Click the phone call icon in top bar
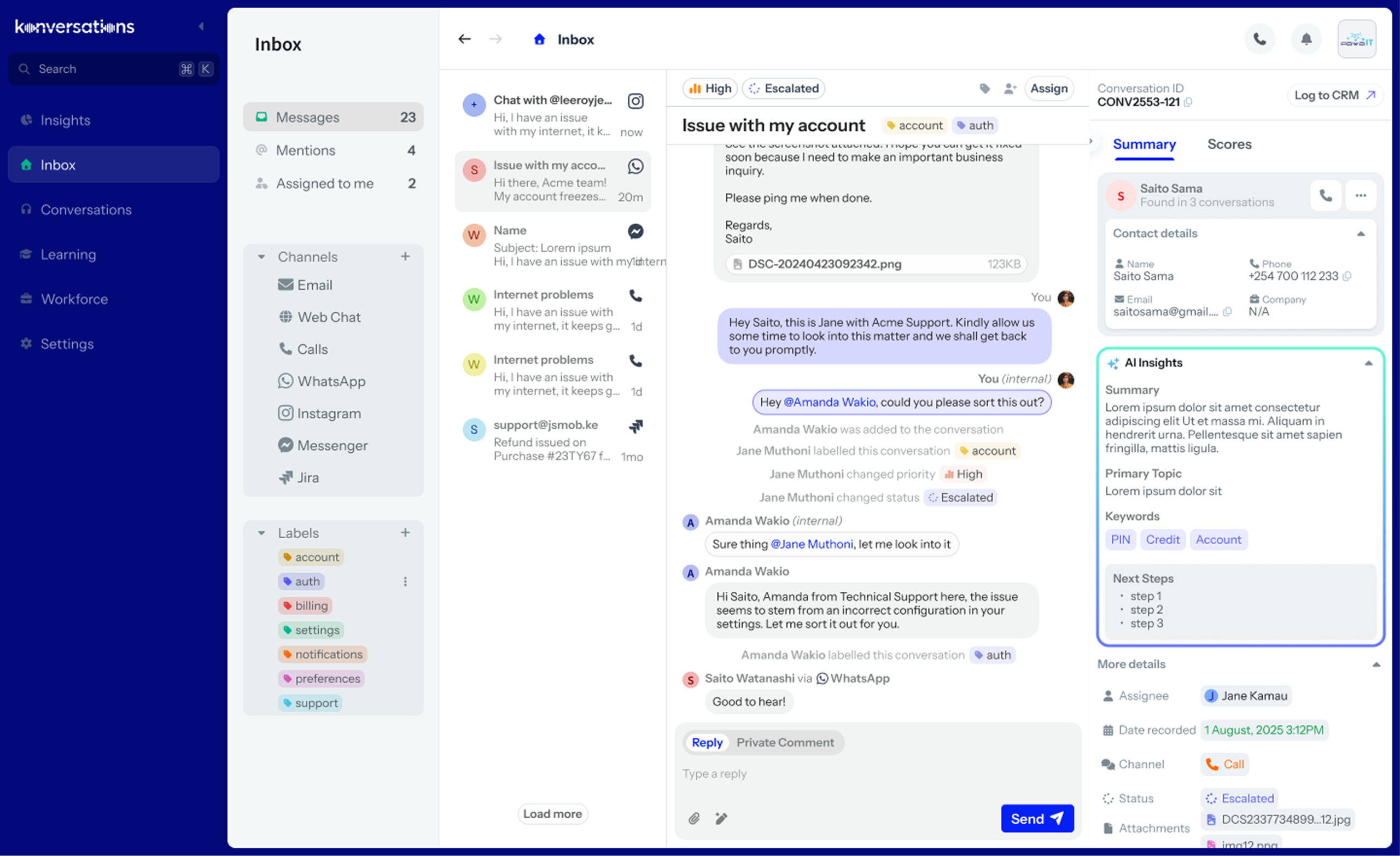 pos(1259,39)
